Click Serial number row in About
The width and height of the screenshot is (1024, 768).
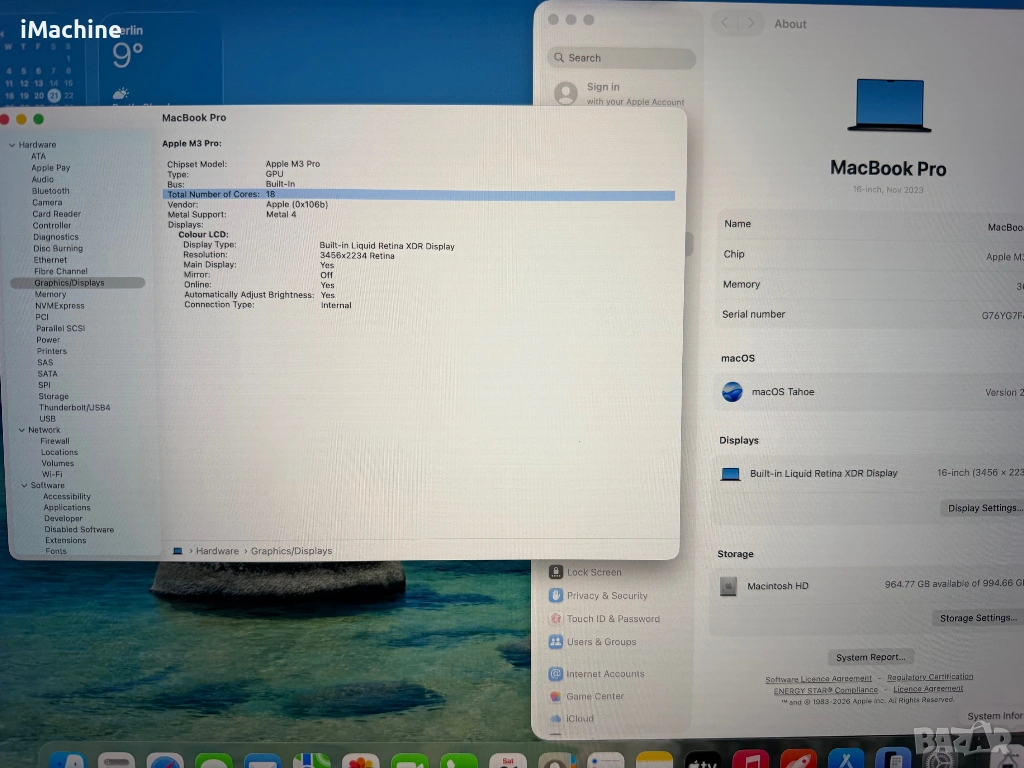pyautogui.click(x=871, y=315)
